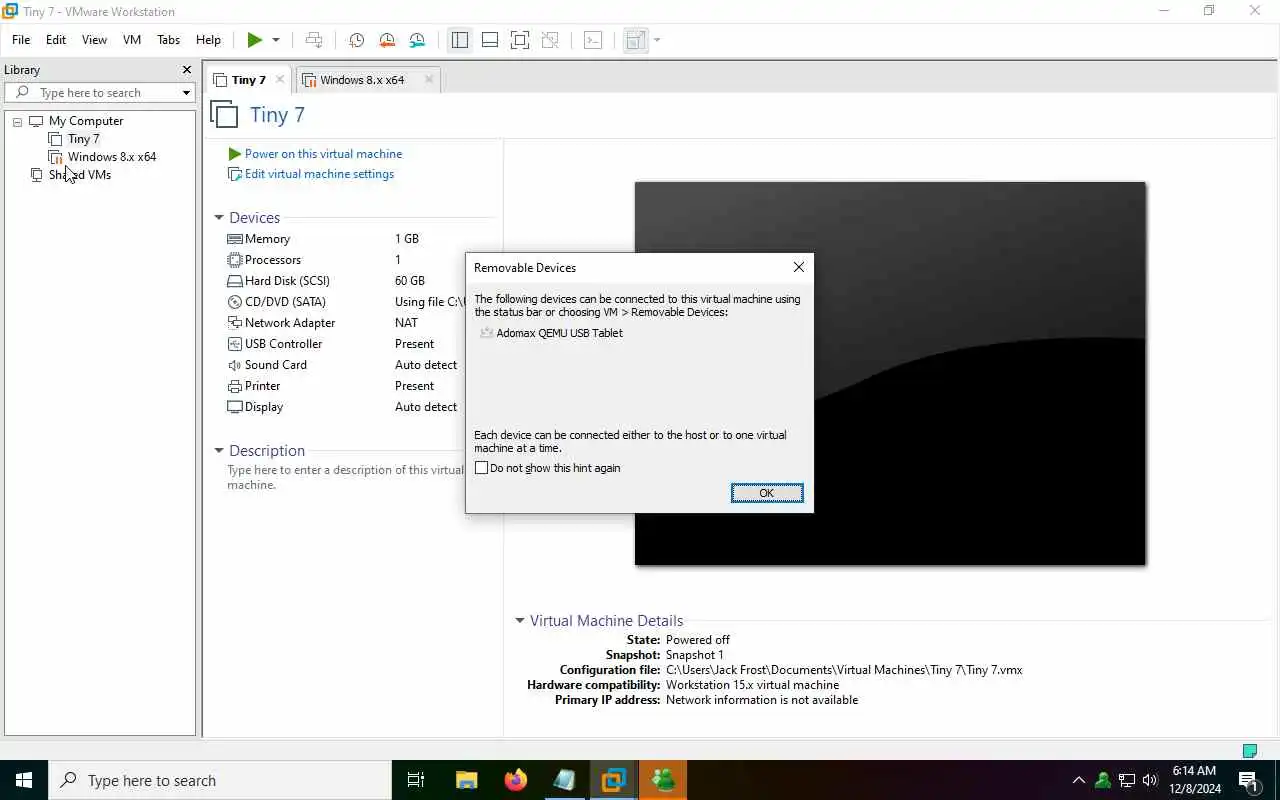
Task: Click the description text entry area
Action: coord(345,477)
